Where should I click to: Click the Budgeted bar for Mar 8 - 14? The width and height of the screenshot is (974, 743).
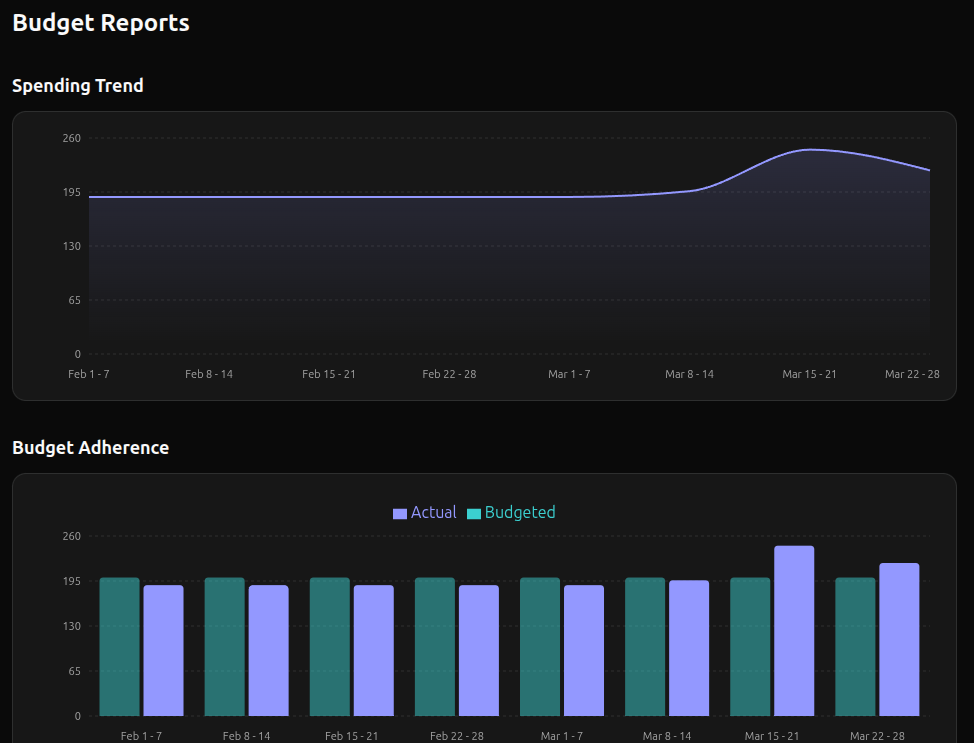(644, 645)
